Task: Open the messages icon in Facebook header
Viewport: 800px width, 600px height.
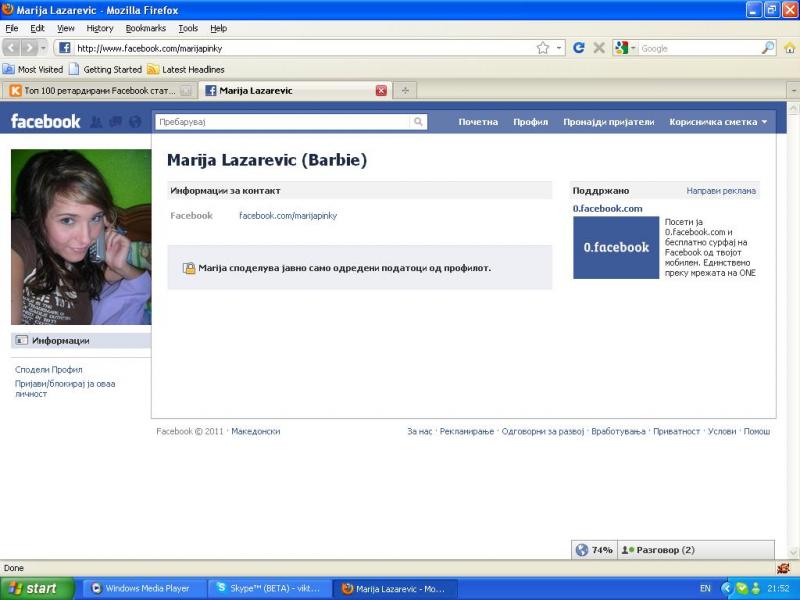Action: tap(115, 122)
